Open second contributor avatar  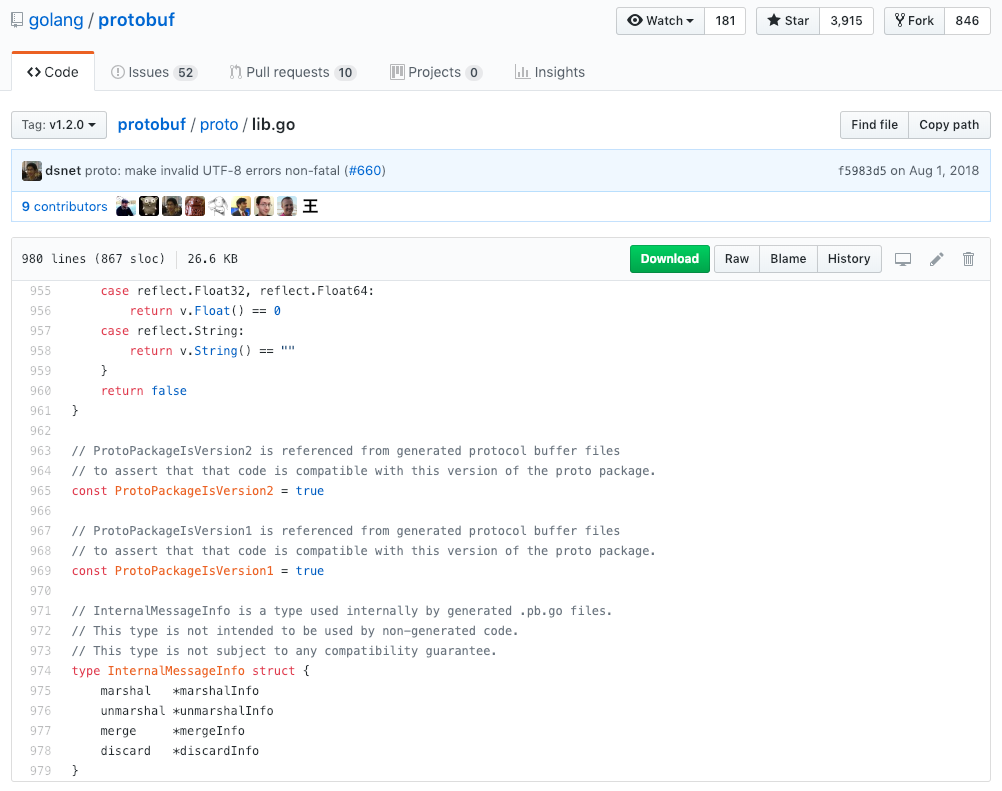click(x=148, y=206)
